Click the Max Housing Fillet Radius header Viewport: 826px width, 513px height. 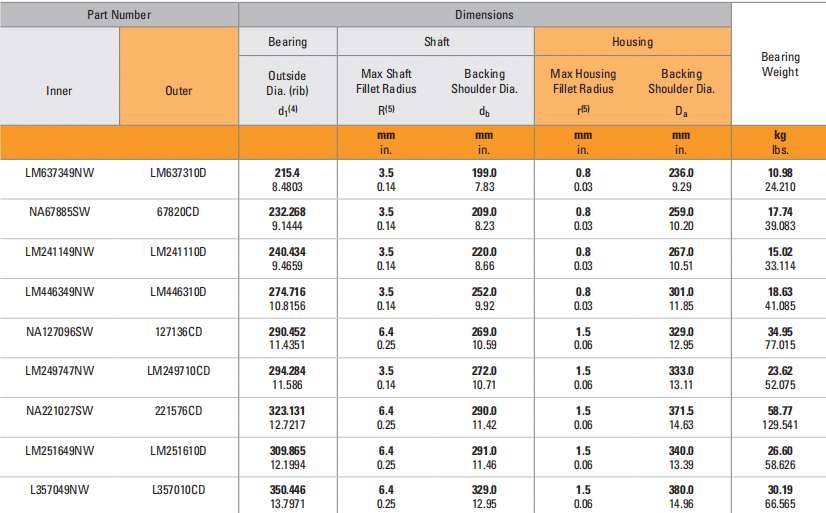click(x=583, y=81)
